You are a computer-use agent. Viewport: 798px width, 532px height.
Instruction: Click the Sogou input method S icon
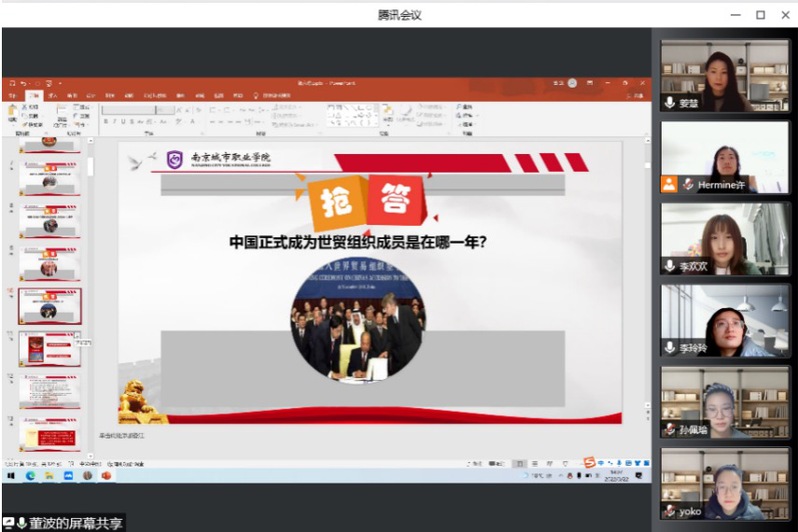pos(590,462)
